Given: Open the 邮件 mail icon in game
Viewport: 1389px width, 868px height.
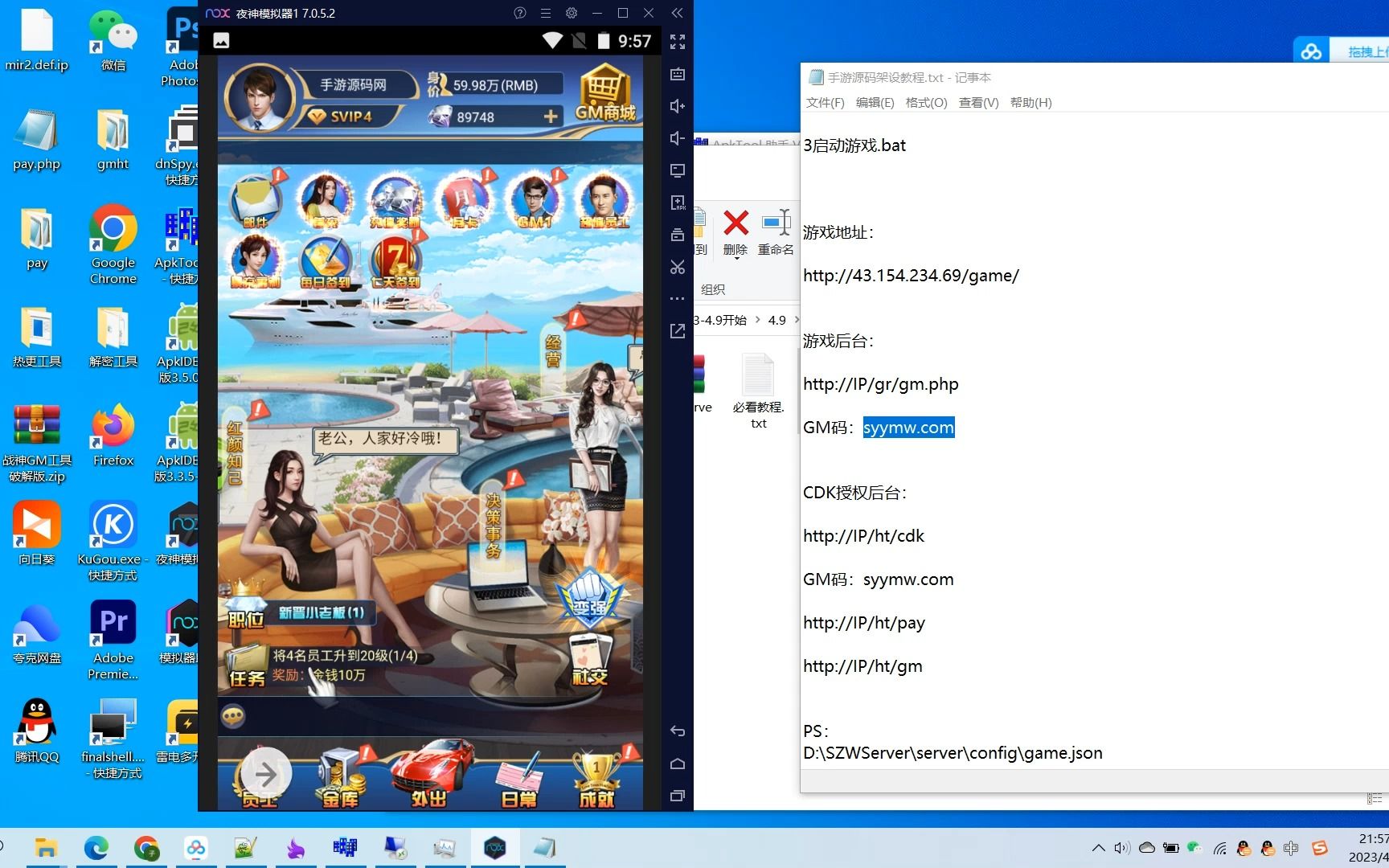Looking at the screenshot, I should (x=256, y=200).
